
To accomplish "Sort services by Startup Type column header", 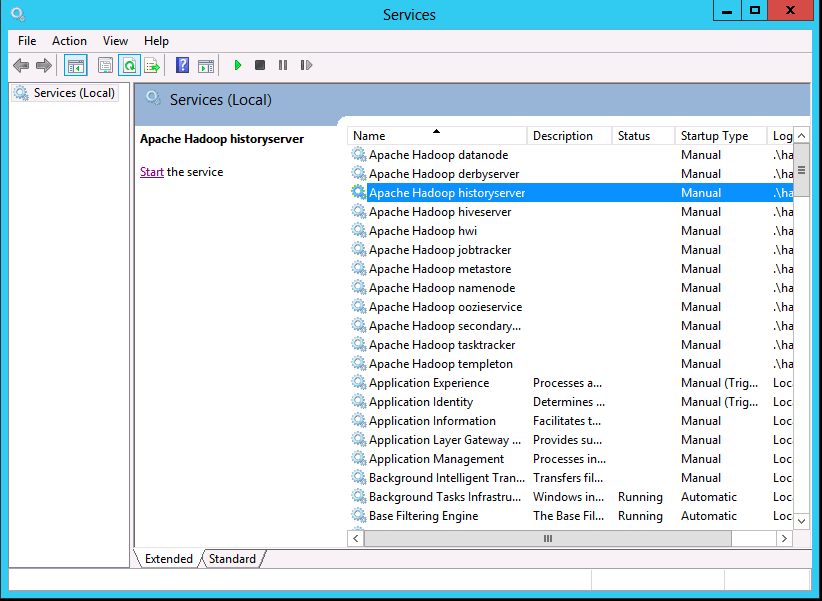I will [x=714, y=136].
